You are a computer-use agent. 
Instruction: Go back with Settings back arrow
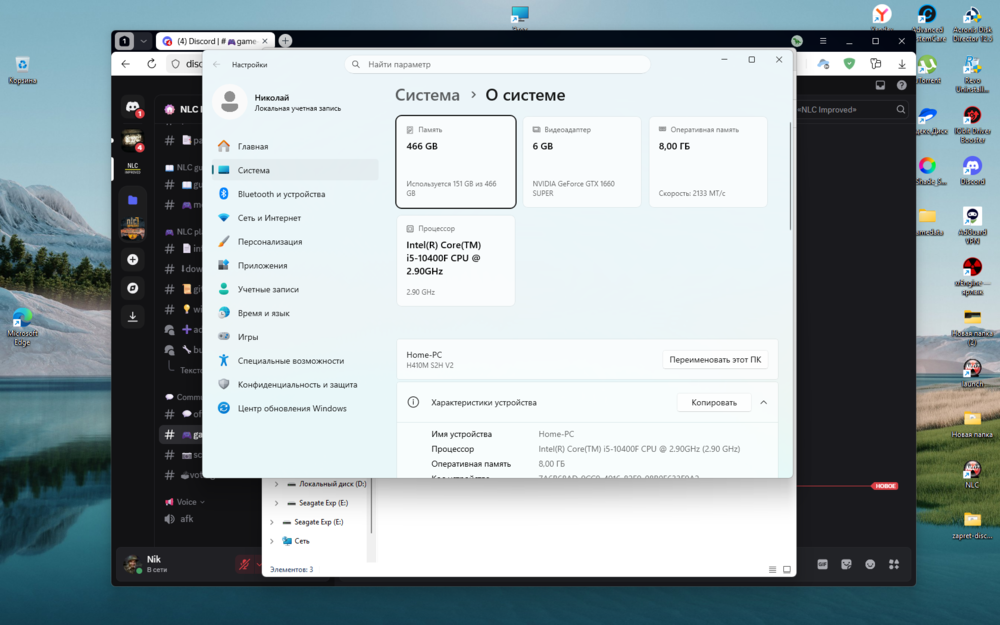[x=217, y=64]
